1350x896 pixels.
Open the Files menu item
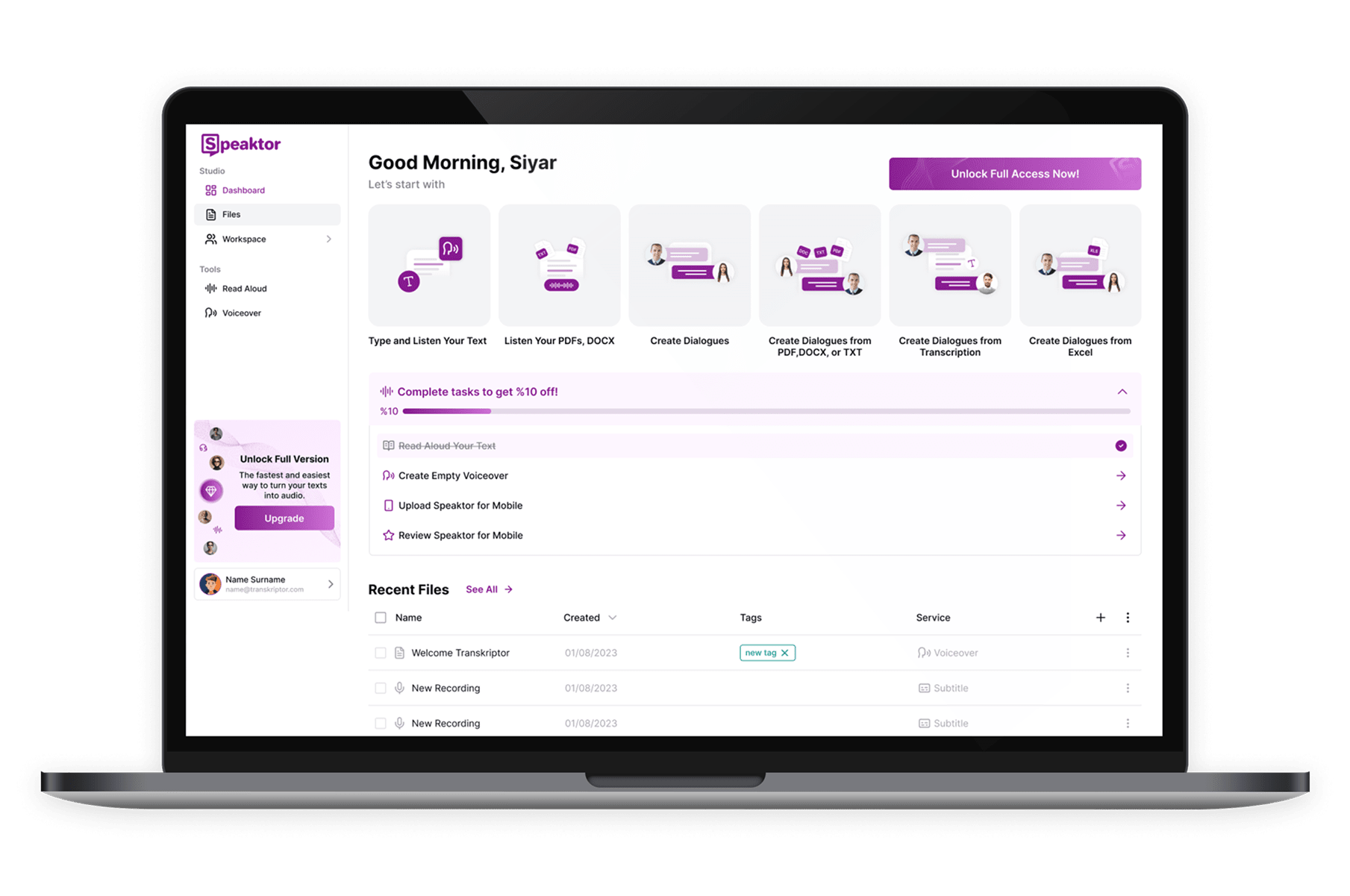pyautogui.click(x=266, y=214)
